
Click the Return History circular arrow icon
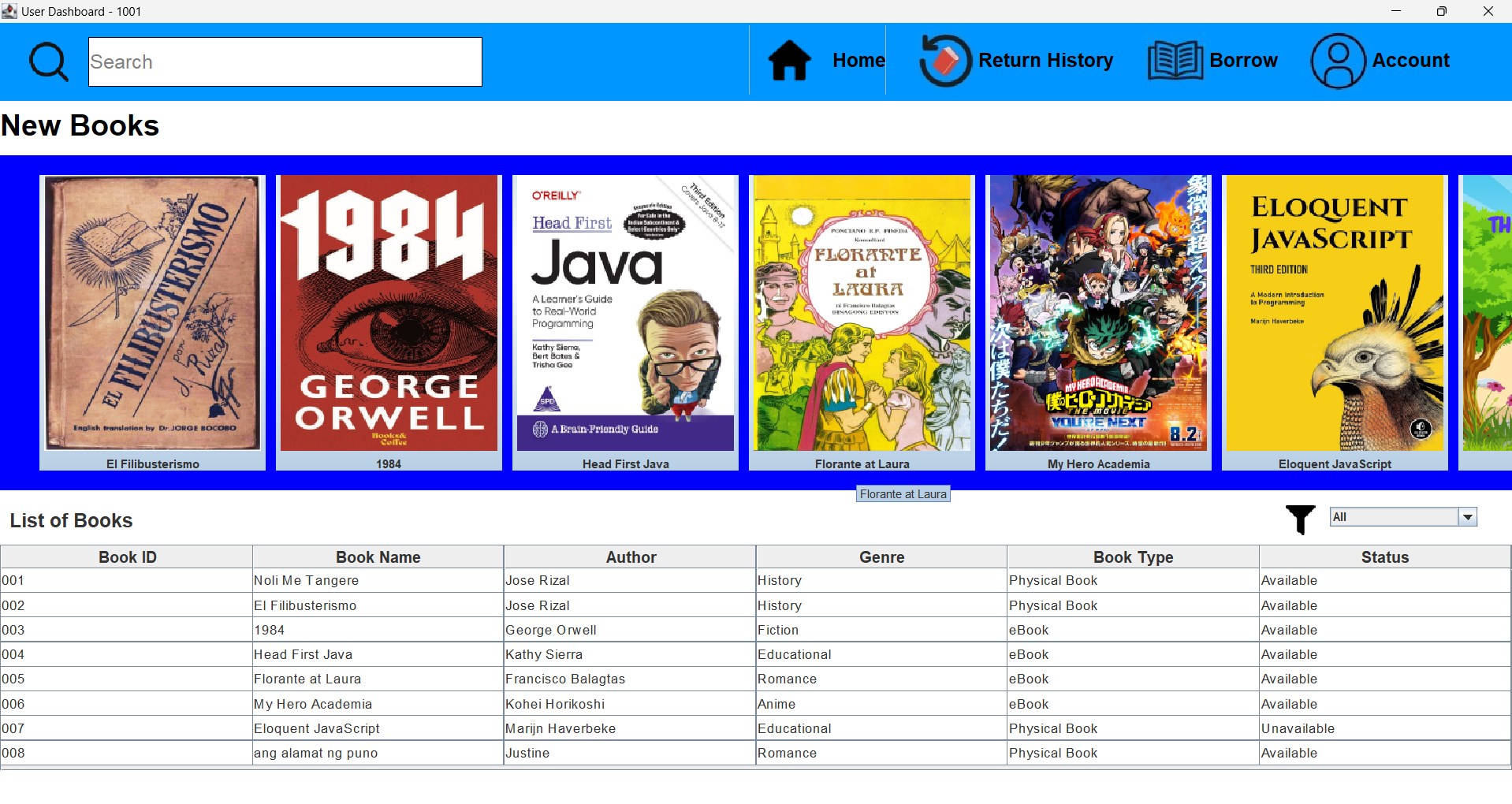945,61
